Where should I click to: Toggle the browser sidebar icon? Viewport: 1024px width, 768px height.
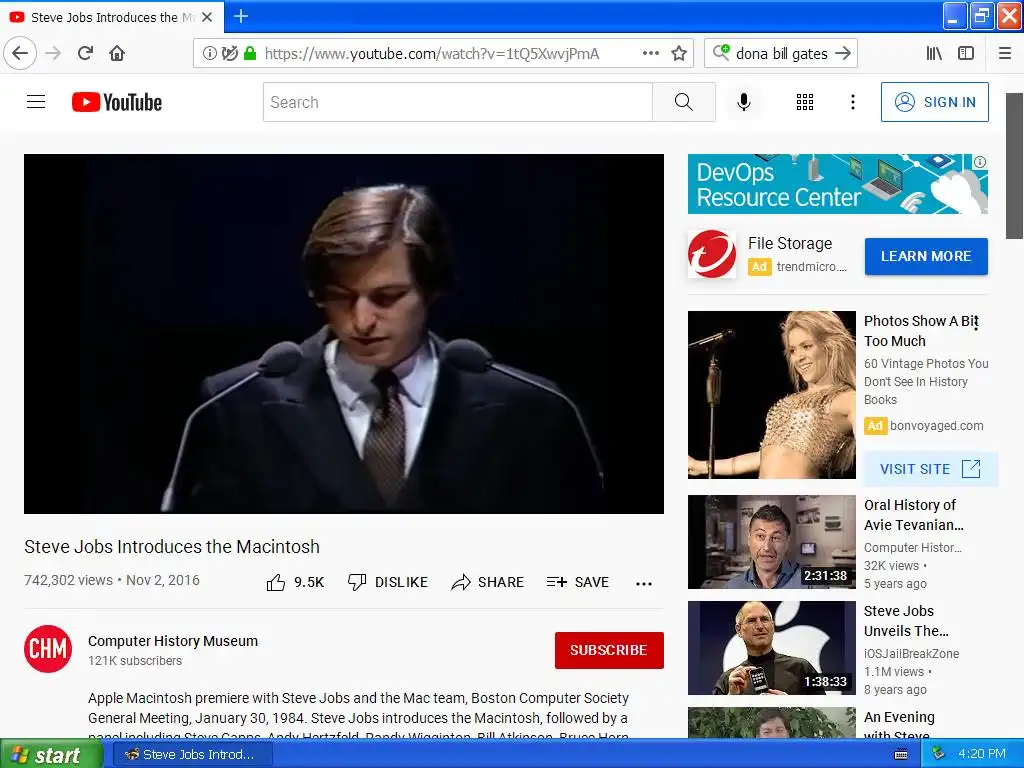point(966,54)
